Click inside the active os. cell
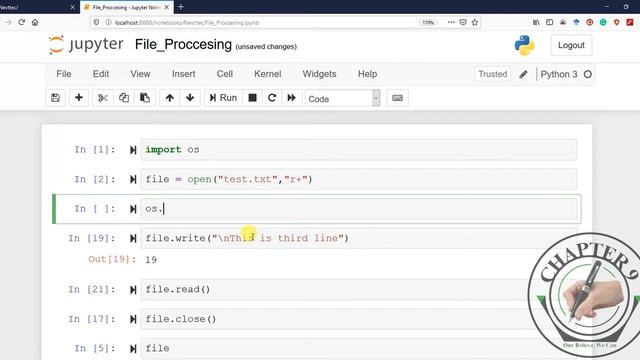 coord(359,209)
